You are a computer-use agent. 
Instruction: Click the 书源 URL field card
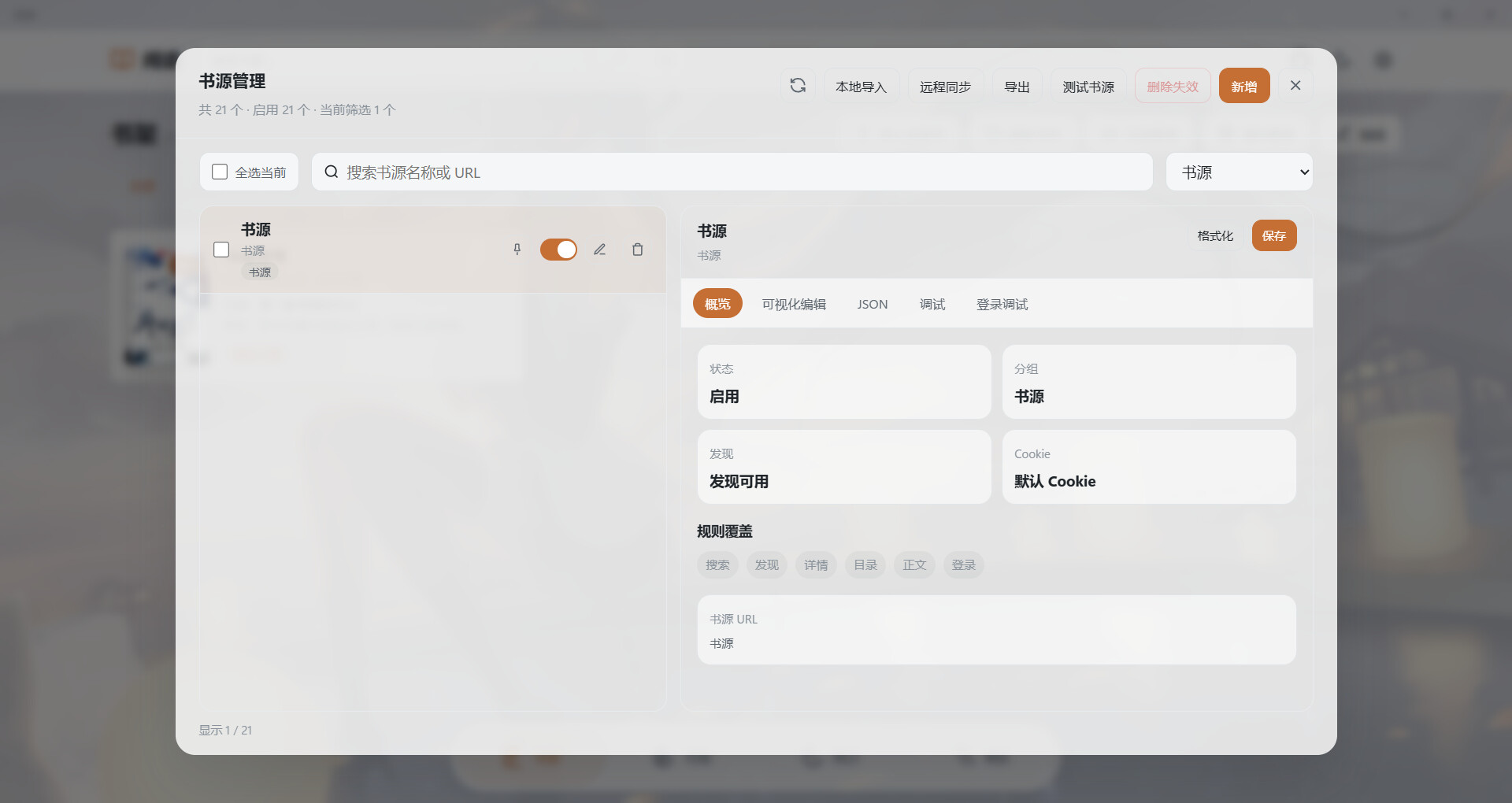pyautogui.click(x=996, y=630)
